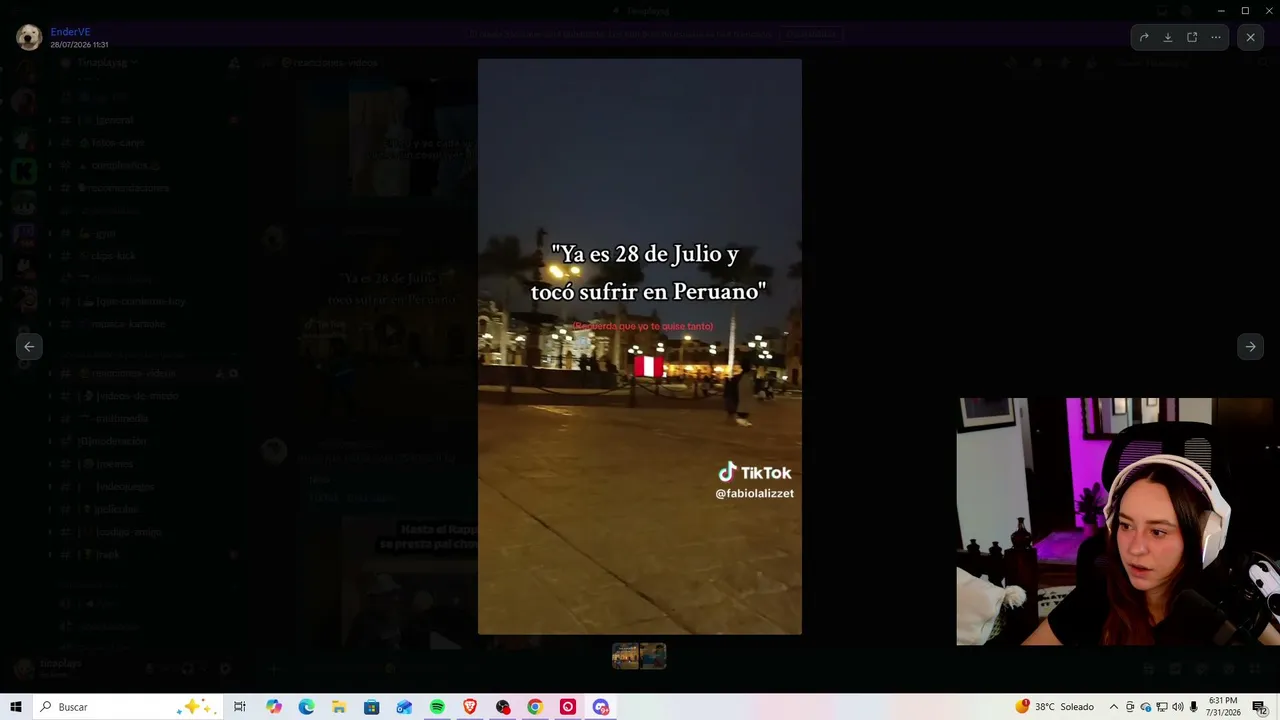Open the three-dot more options menu
The height and width of the screenshot is (720, 1280).
coord(1216,37)
